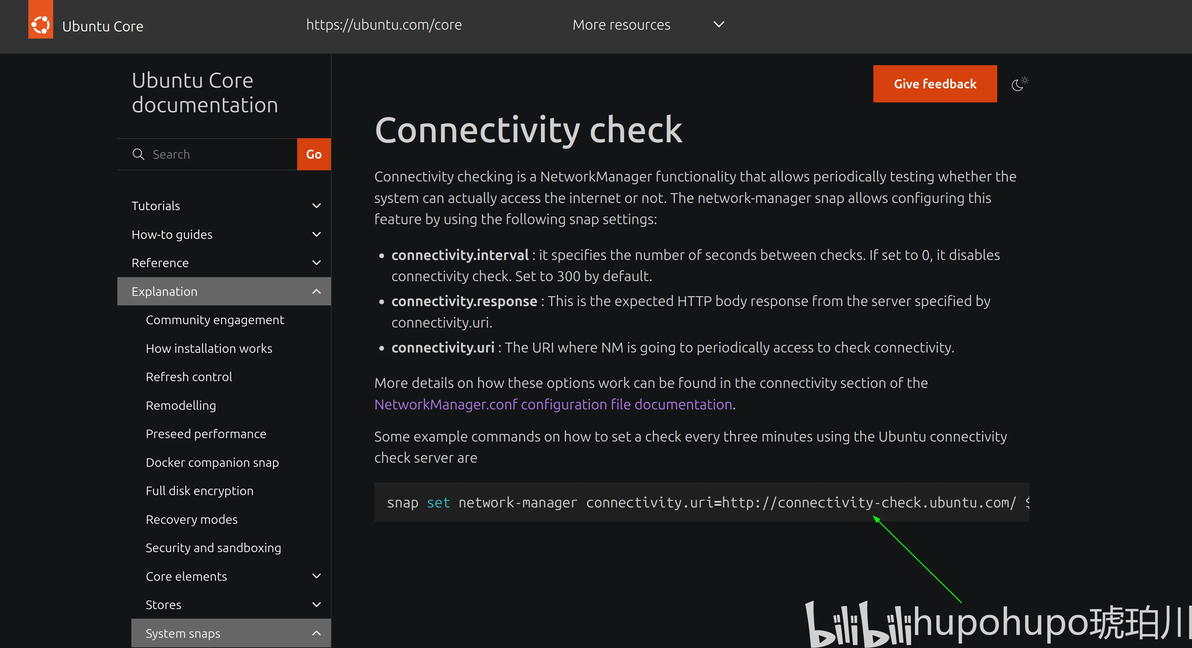Screen dimensions: 1192x648
Task: Expand the Tutorials section chevron
Action: (x=316, y=206)
